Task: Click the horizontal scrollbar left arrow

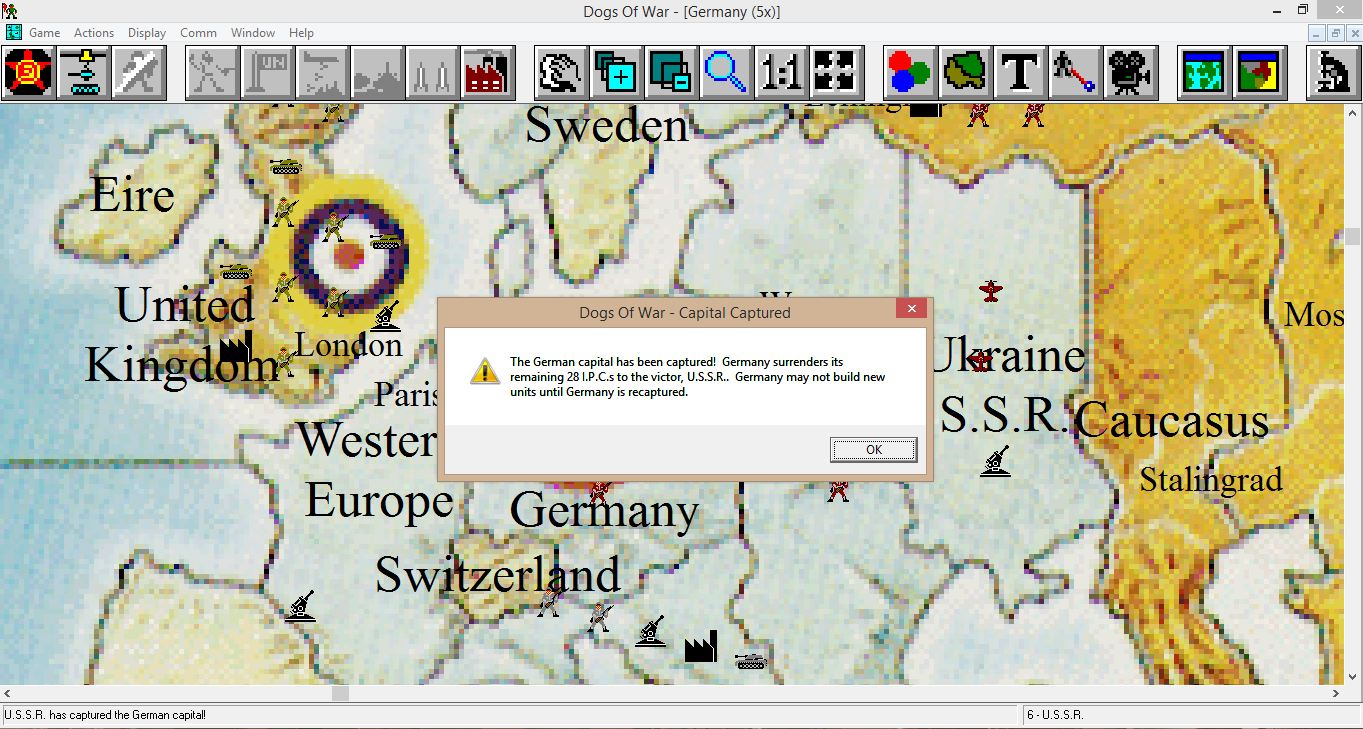Action: (8, 693)
